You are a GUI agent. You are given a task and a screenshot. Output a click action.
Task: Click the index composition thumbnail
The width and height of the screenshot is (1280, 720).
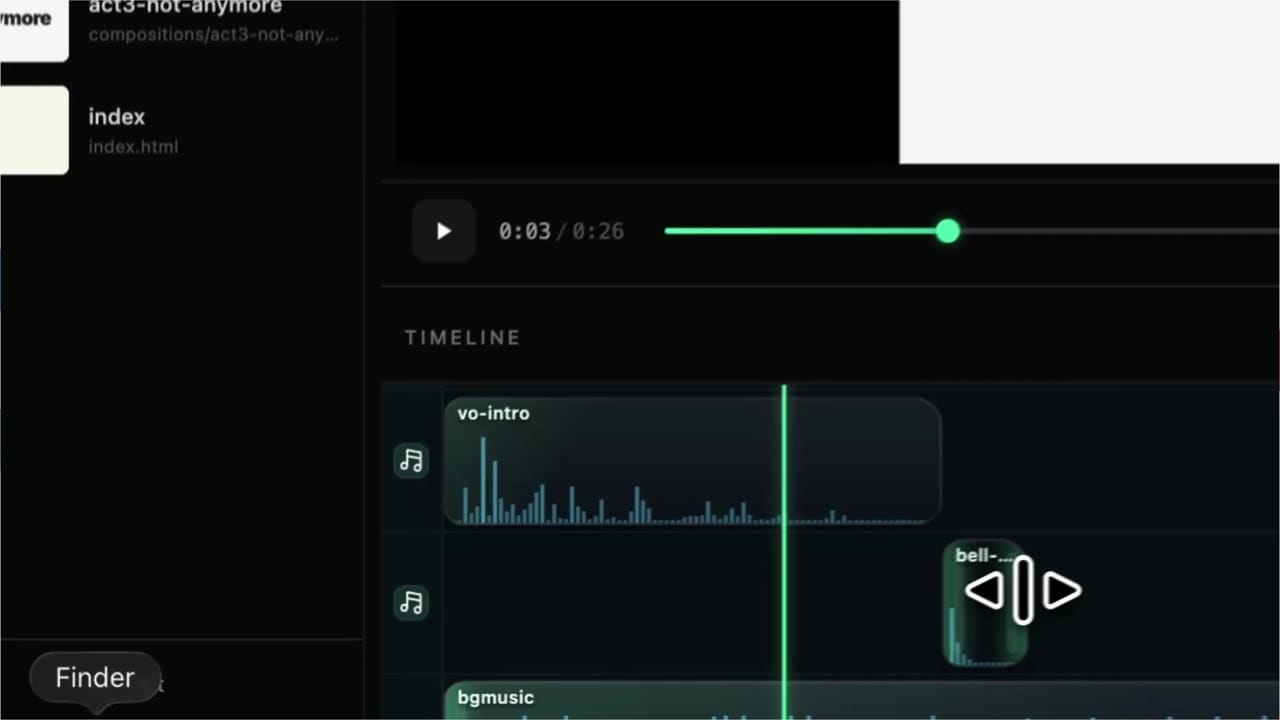(34, 130)
